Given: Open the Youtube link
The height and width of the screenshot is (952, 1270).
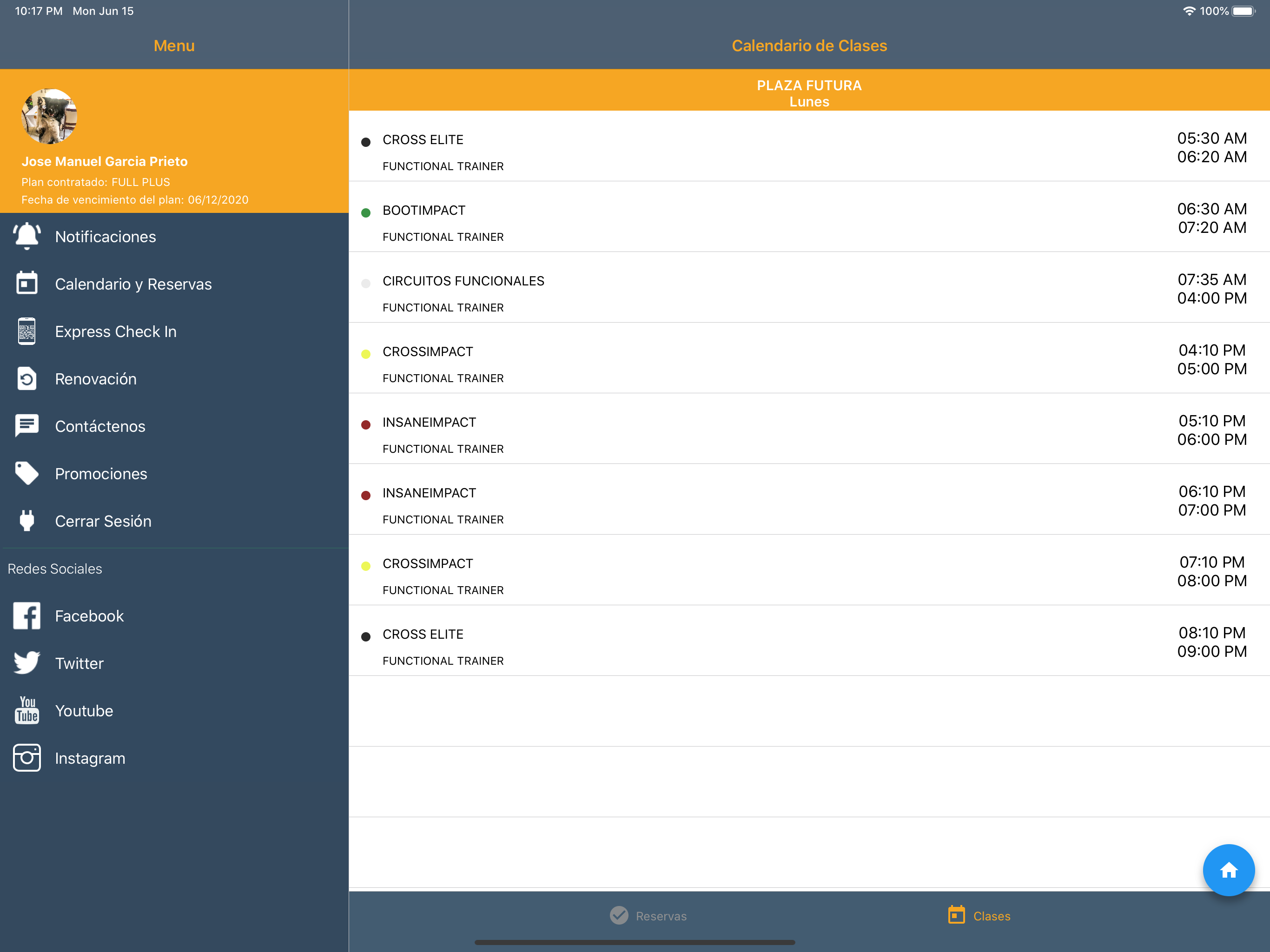Looking at the screenshot, I should (x=174, y=710).
